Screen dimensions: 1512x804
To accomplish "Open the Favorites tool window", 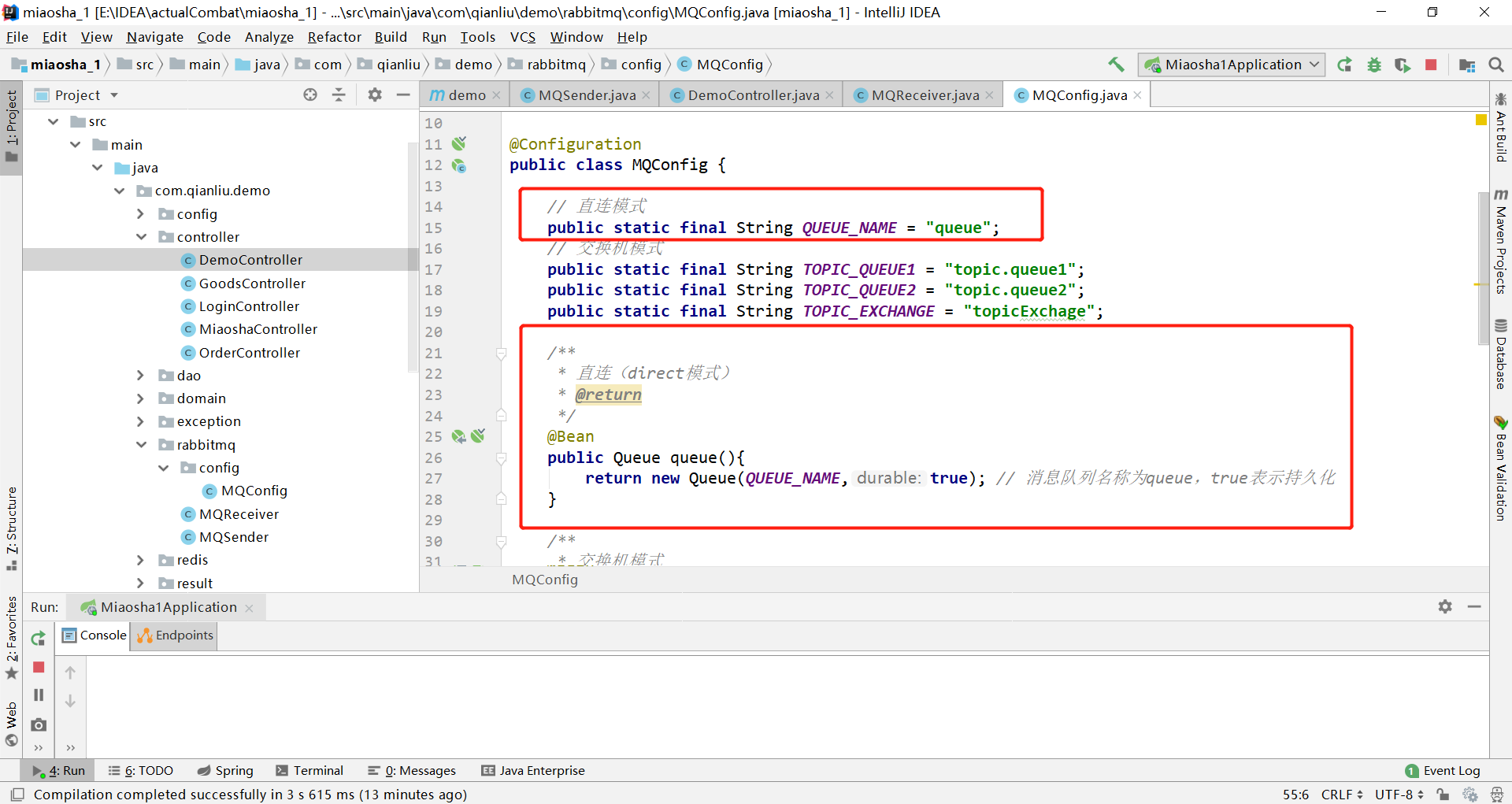I will click(x=12, y=638).
